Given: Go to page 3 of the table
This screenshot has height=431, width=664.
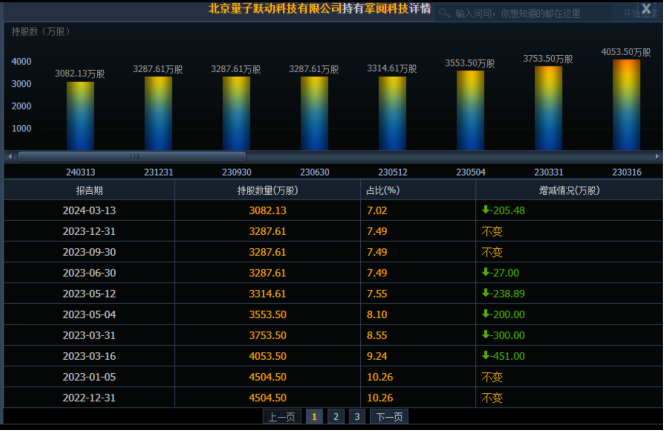Looking at the screenshot, I should click(357, 416).
